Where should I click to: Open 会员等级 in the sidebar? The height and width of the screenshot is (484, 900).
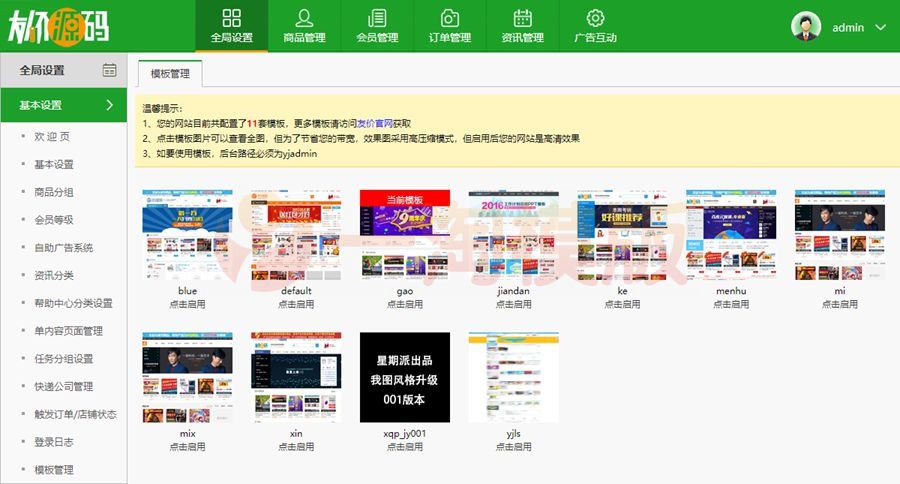pyautogui.click(x=54, y=219)
